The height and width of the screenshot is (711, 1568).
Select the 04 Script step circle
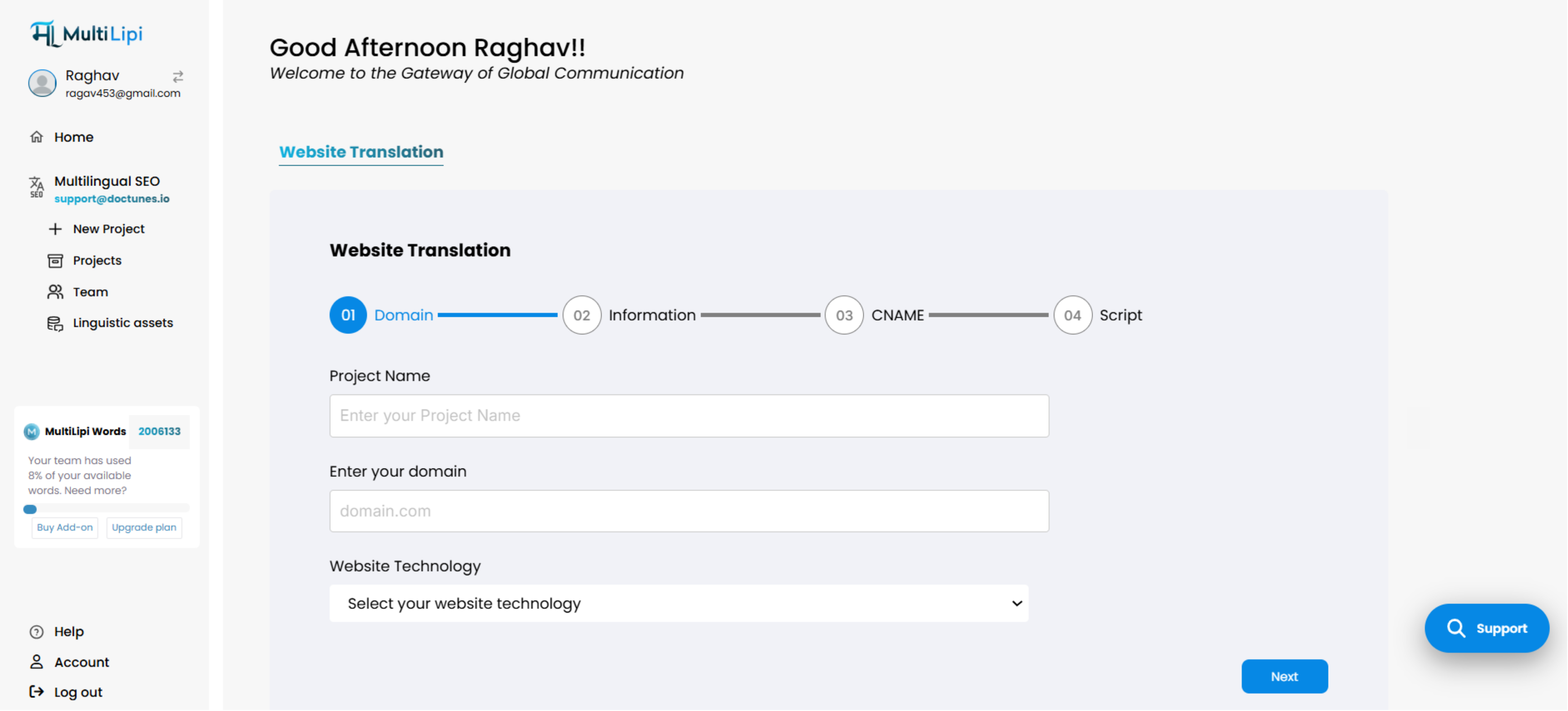click(1073, 315)
